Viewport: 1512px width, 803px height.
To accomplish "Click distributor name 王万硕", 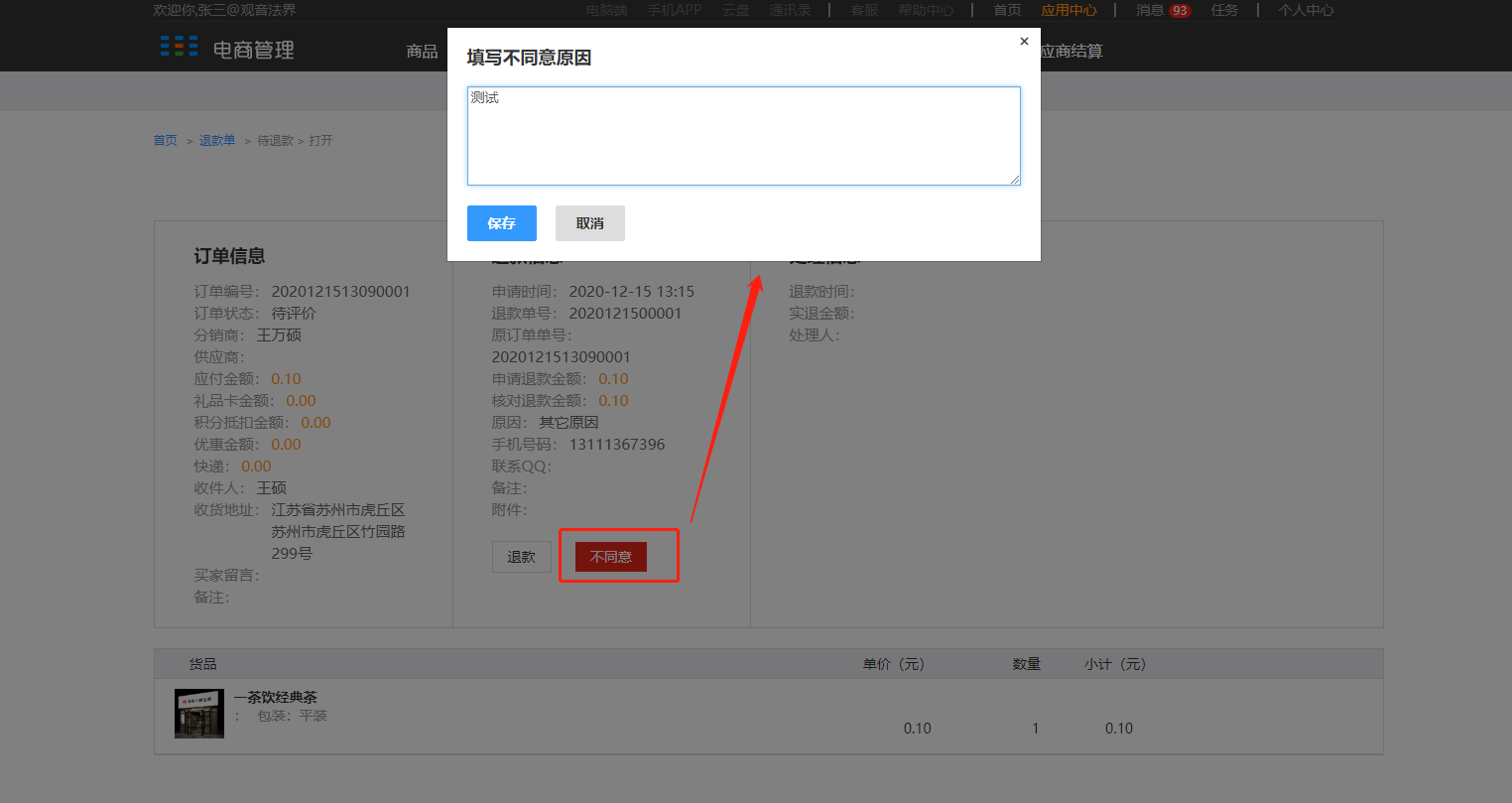I will pos(279,335).
